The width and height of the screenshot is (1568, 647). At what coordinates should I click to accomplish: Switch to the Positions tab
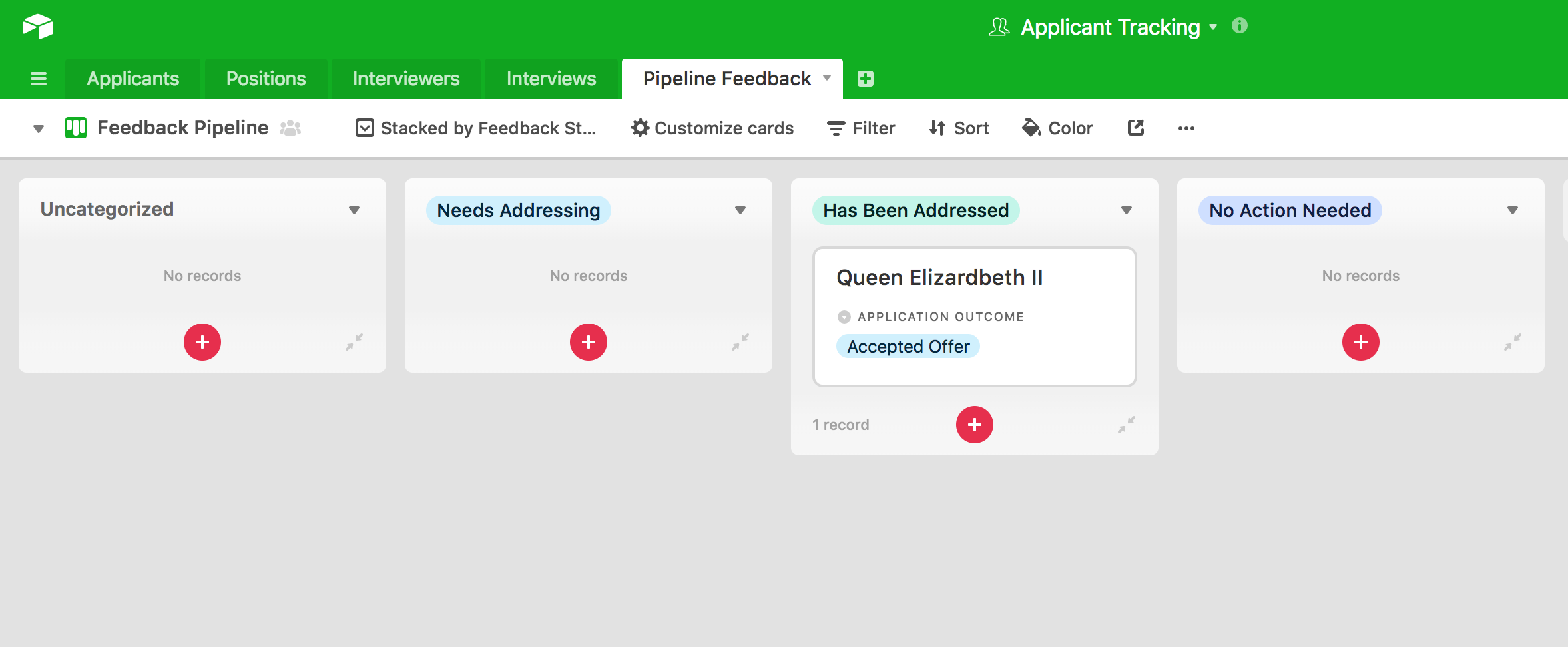tap(266, 79)
